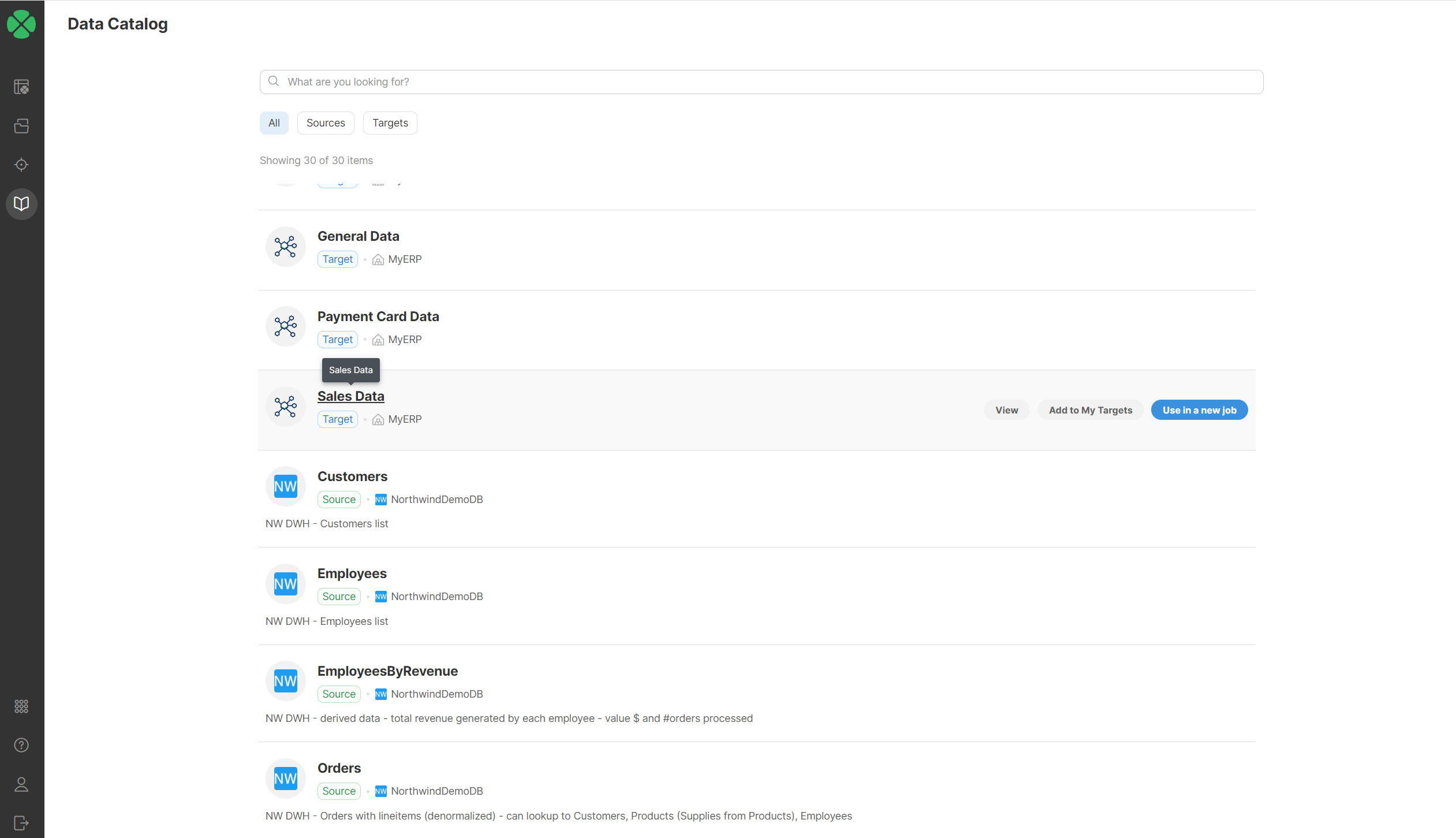1456x838 pixels.
Task: Open the apps grid icon
Action: [21, 706]
